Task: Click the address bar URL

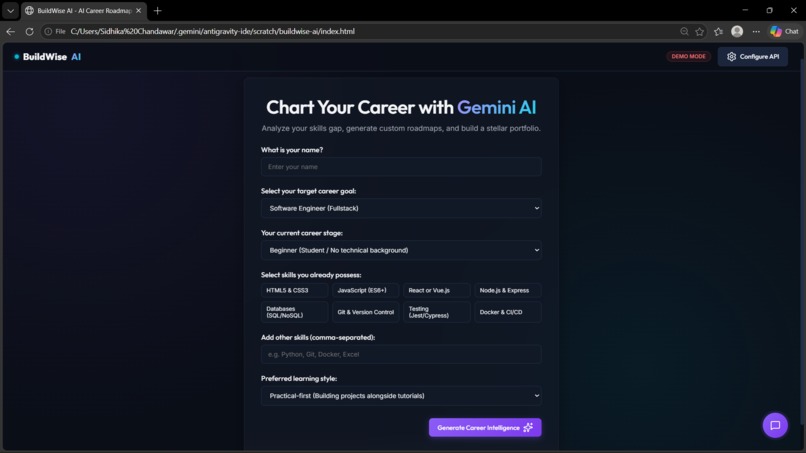Action: (212, 31)
